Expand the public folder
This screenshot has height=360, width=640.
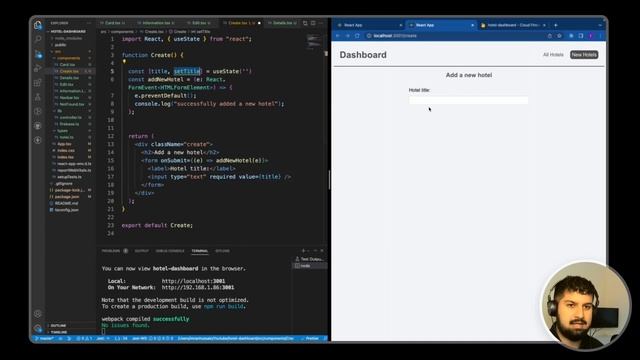[60, 45]
